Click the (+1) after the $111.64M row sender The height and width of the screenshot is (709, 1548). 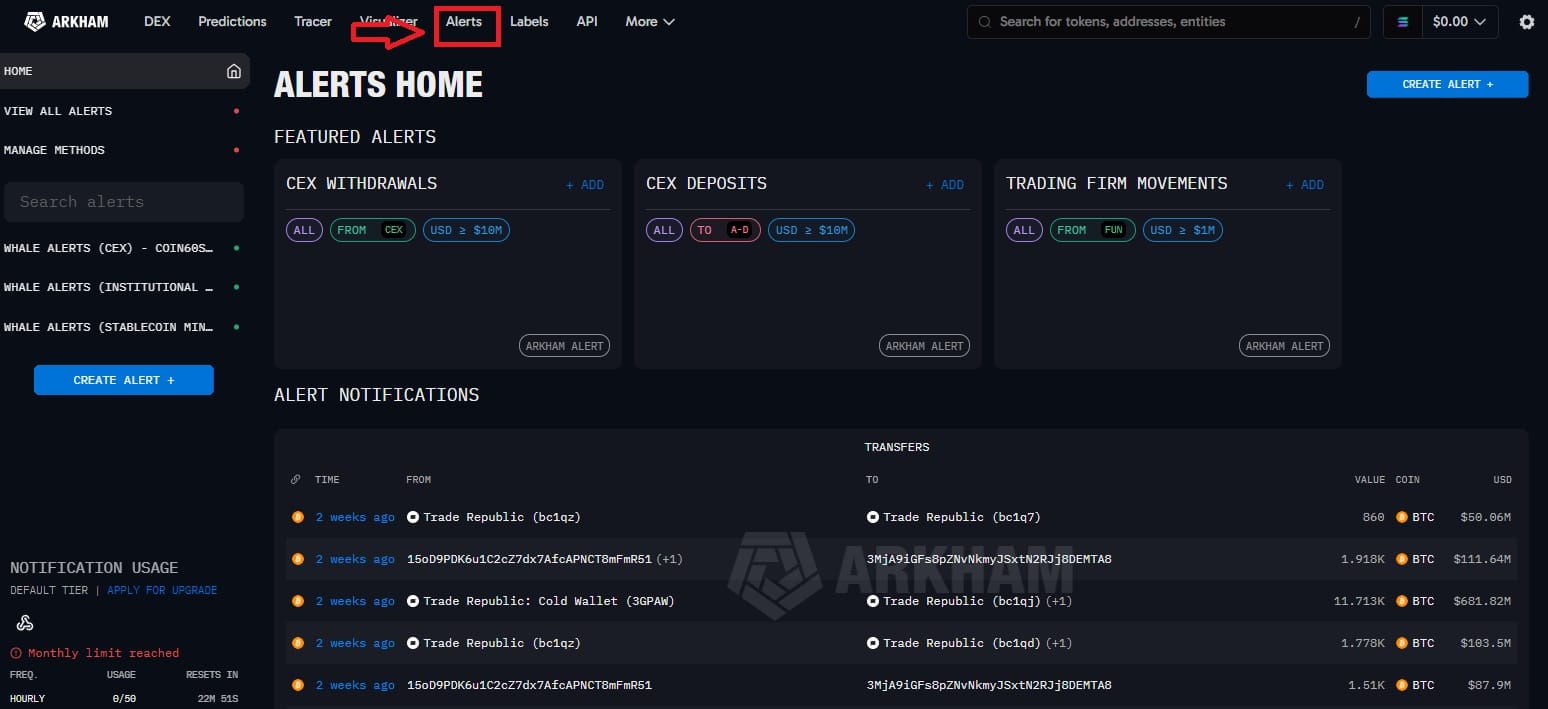click(x=669, y=559)
